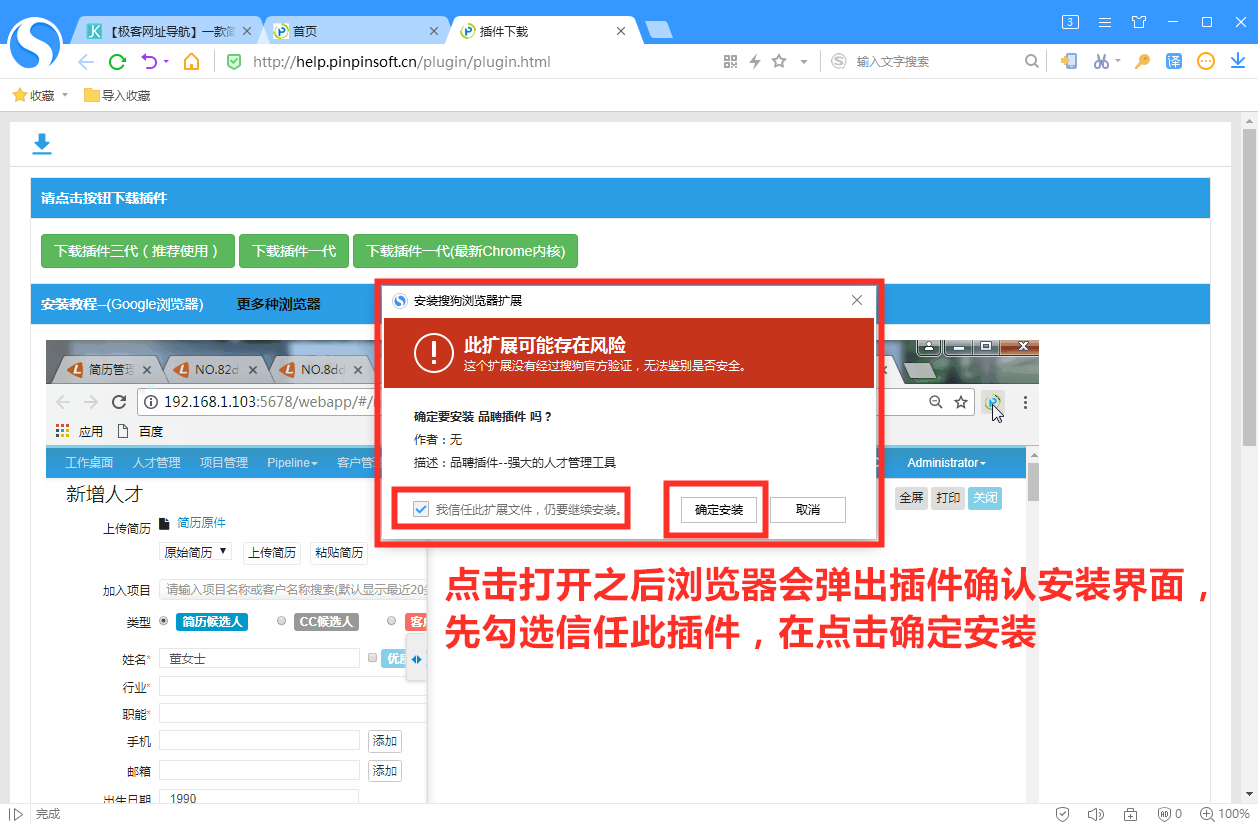Viewport: 1258px width, 825px height.
Task: Click the 确定安装 button in dialog
Action: point(719,510)
